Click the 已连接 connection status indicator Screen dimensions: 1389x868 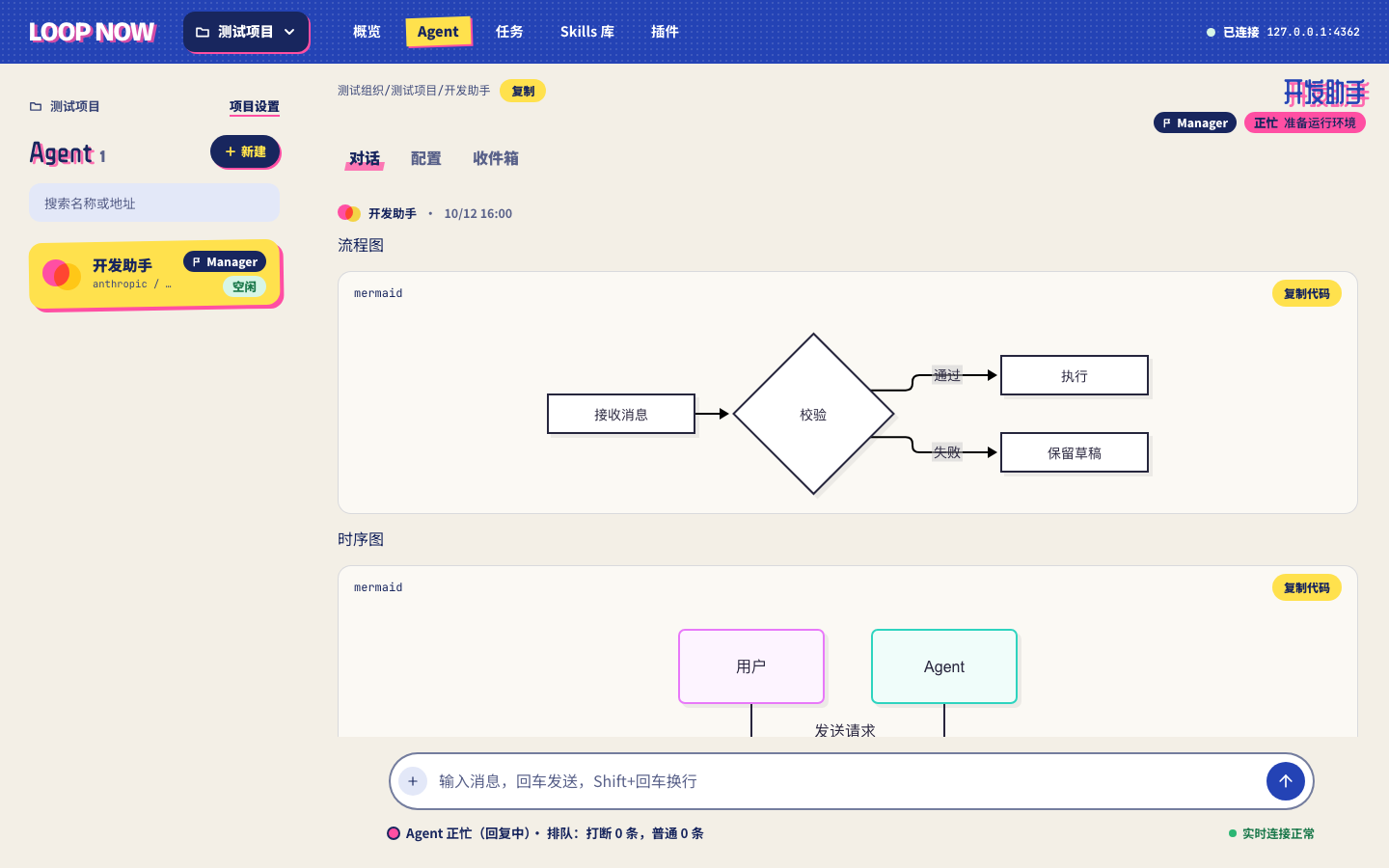point(1283,32)
